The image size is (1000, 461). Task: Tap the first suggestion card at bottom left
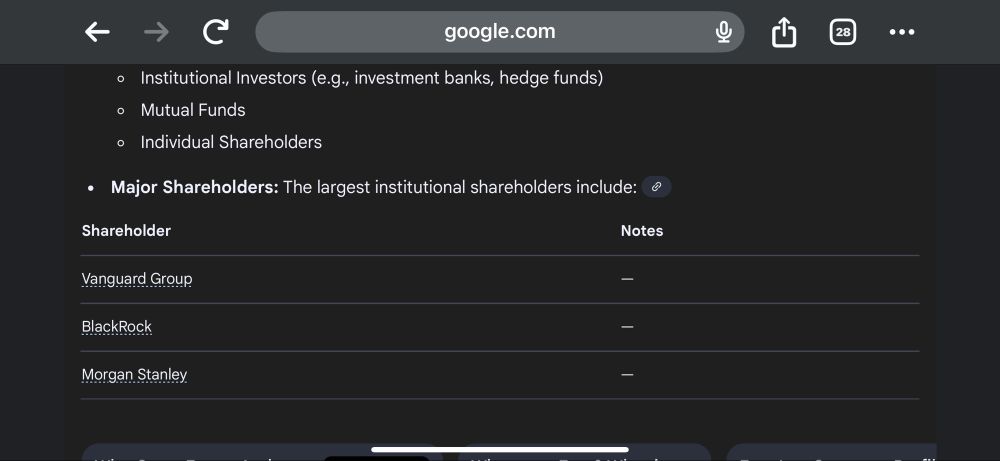point(258,452)
